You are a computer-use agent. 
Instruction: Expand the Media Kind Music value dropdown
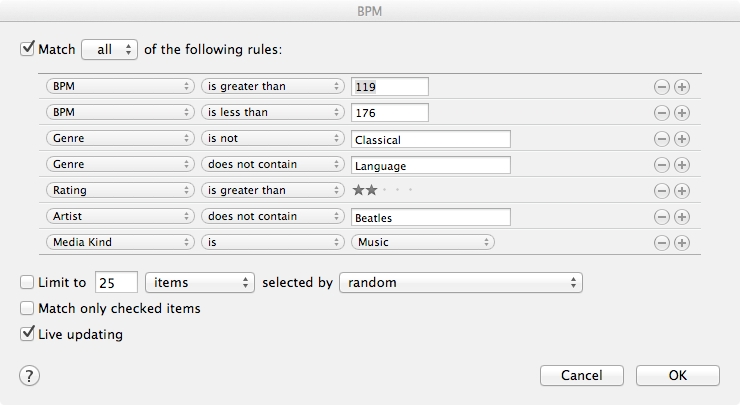coord(424,242)
